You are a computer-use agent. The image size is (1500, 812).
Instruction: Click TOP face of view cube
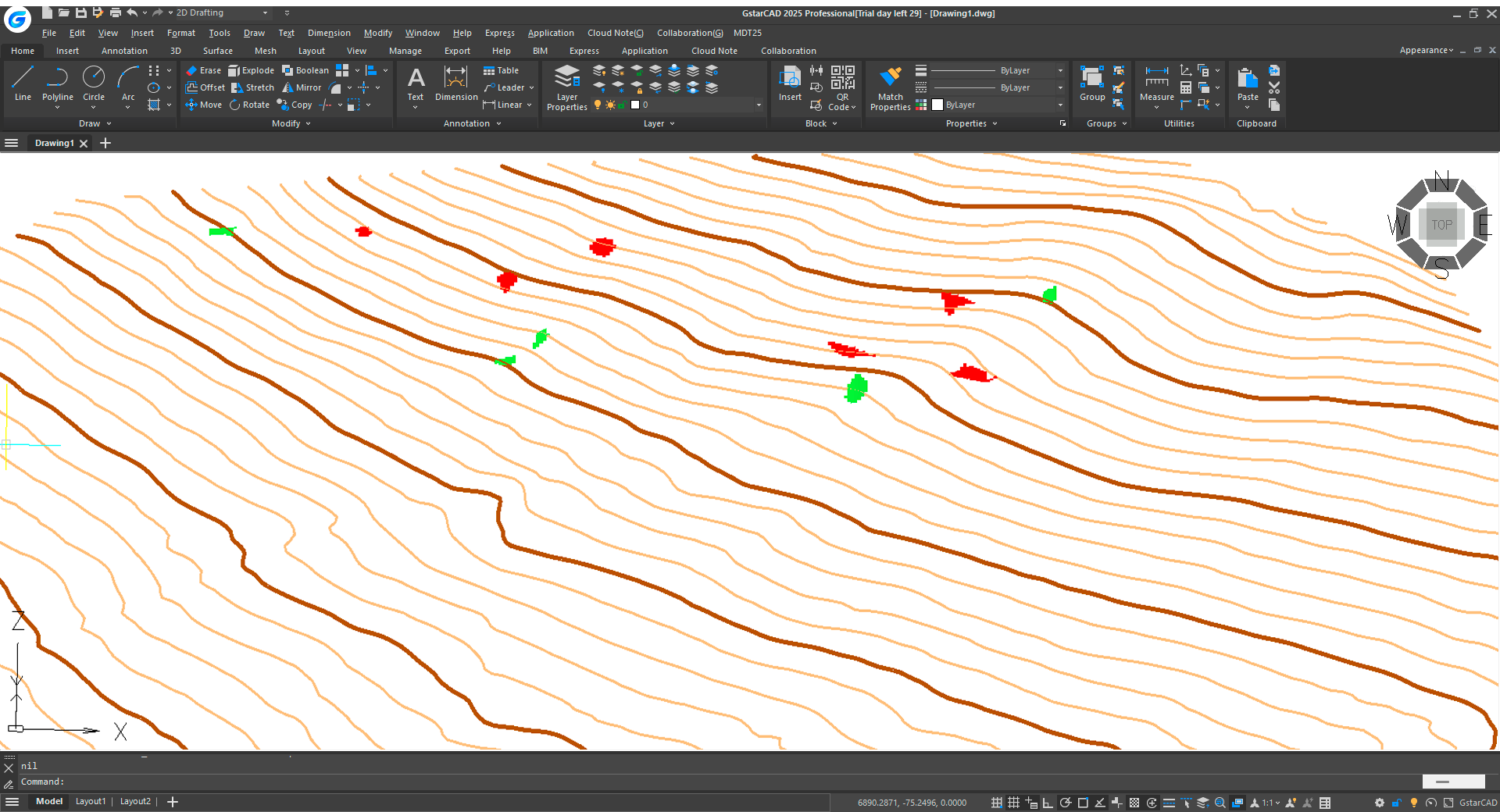[1441, 225]
